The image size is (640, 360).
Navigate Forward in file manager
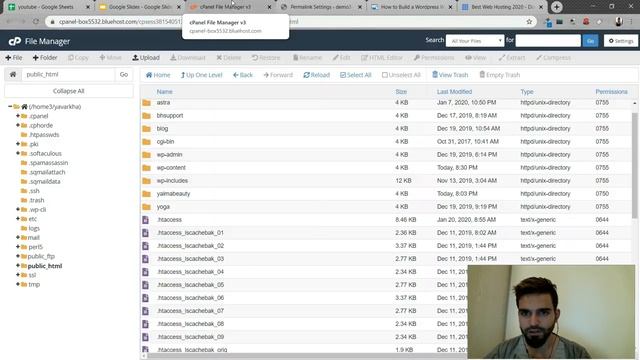(278, 75)
